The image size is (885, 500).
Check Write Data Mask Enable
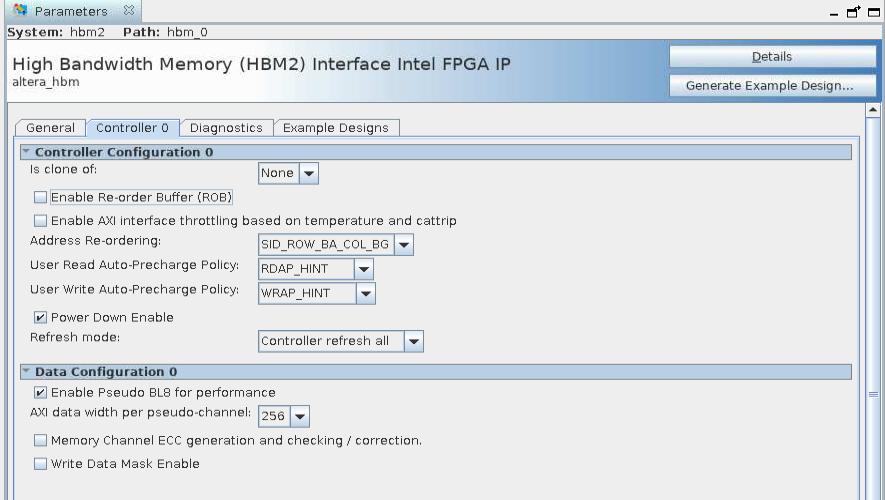(x=41, y=464)
